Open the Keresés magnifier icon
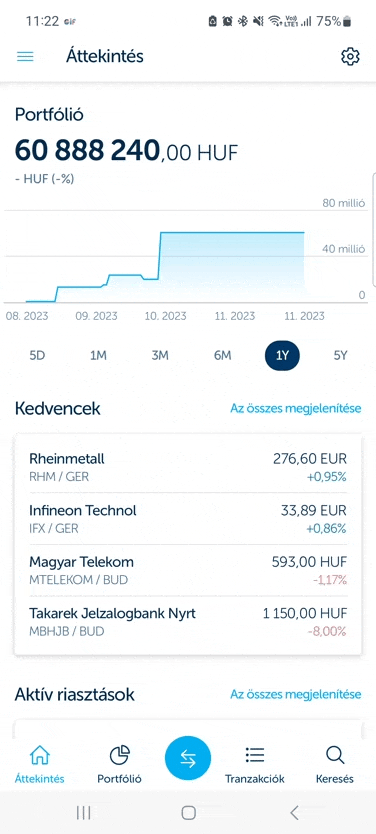Image resolution: width=376 pixels, height=834 pixels. pos(335,755)
